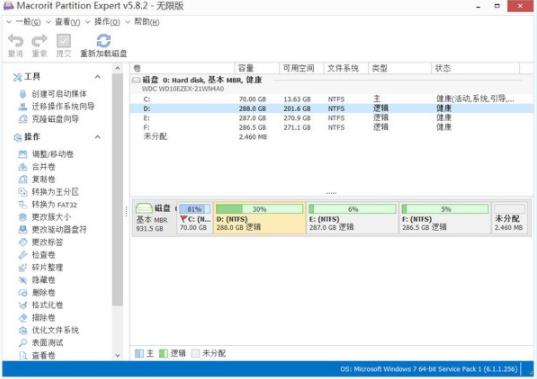Select the 磁盘 0: Hard disk row
537x379 pixels.
(x=332, y=84)
